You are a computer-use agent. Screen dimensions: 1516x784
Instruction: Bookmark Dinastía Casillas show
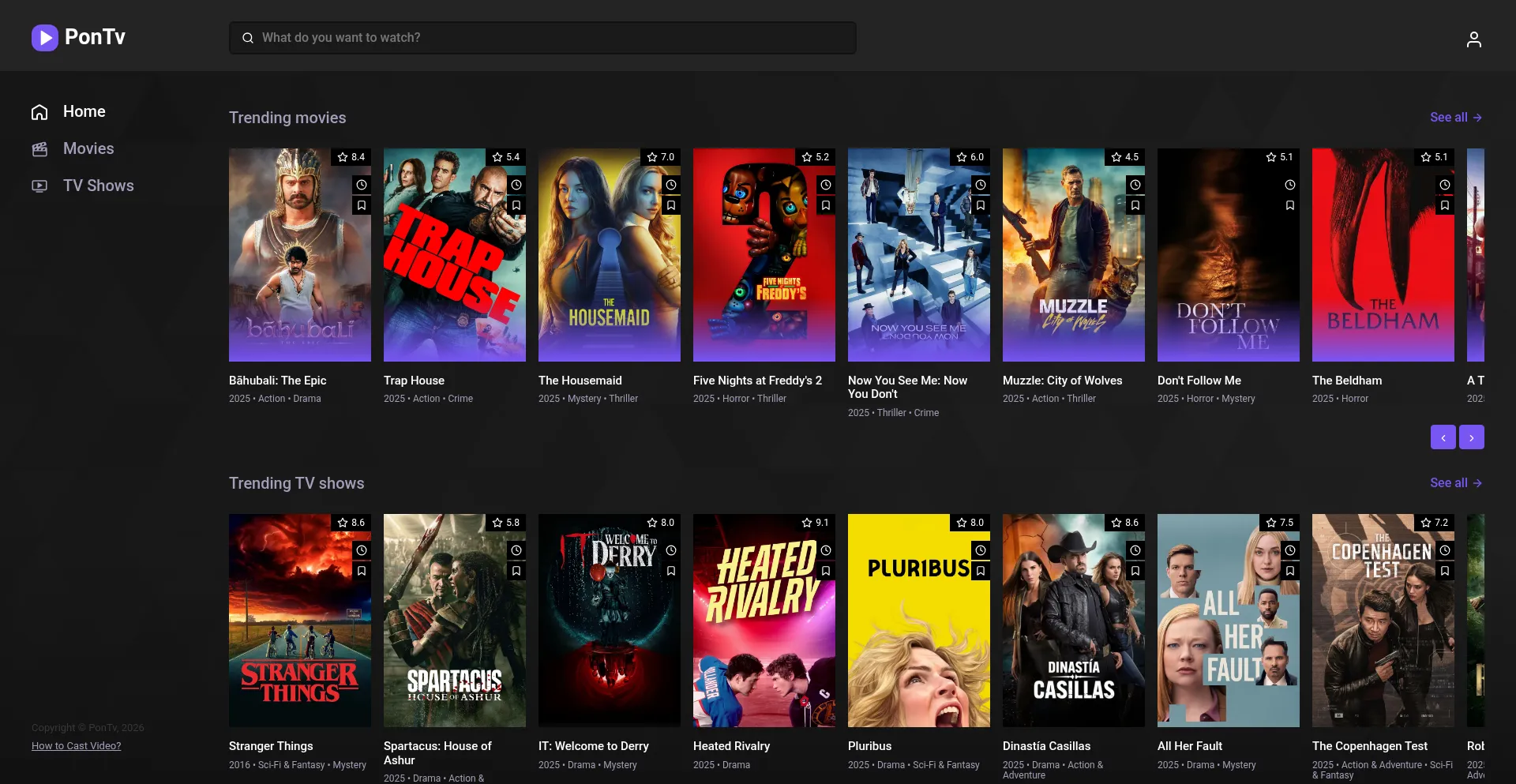point(1135,571)
